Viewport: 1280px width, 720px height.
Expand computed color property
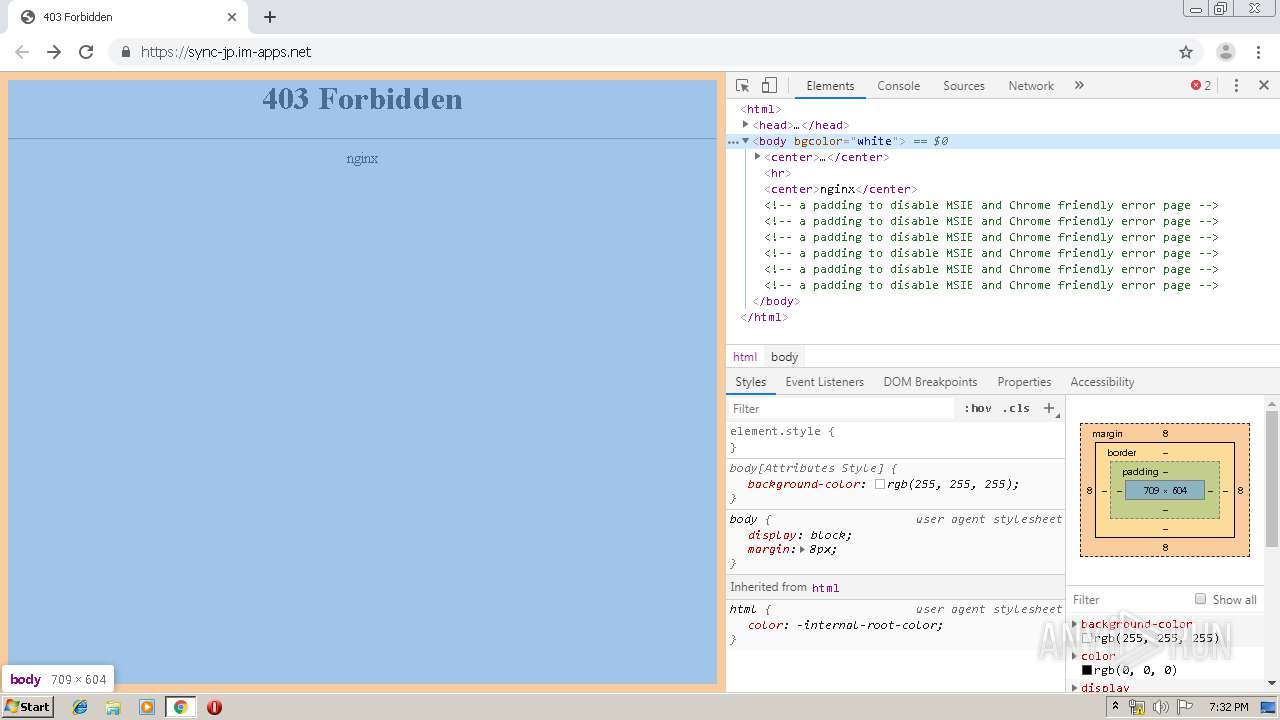tap(1075, 656)
